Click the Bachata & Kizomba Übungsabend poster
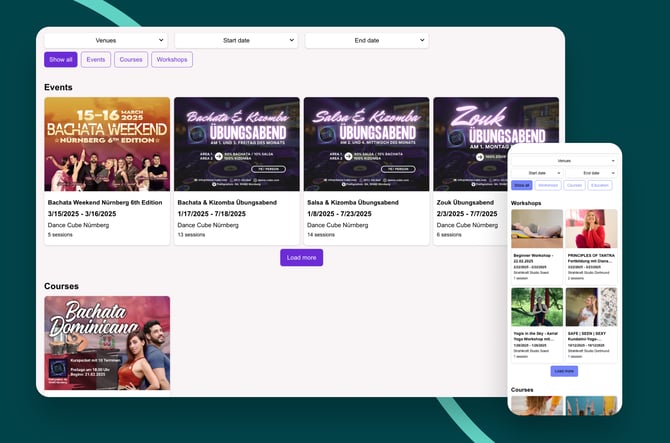 click(x=236, y=144)
